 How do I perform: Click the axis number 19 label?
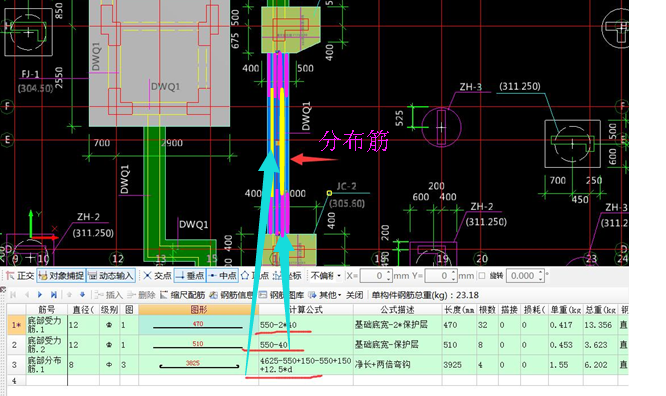tap(443, 258)
